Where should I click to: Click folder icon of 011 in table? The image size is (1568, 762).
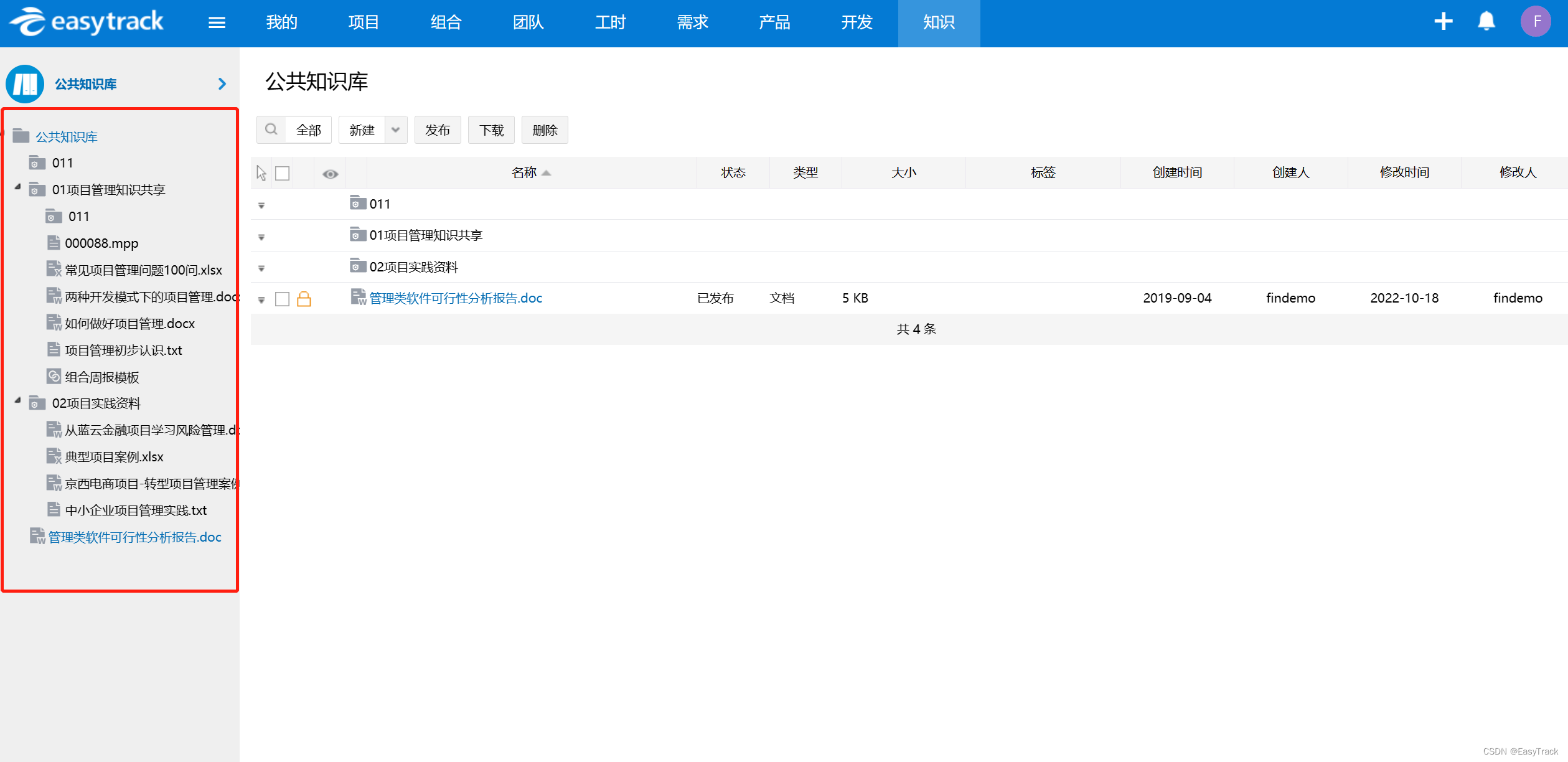click(358, 203)
